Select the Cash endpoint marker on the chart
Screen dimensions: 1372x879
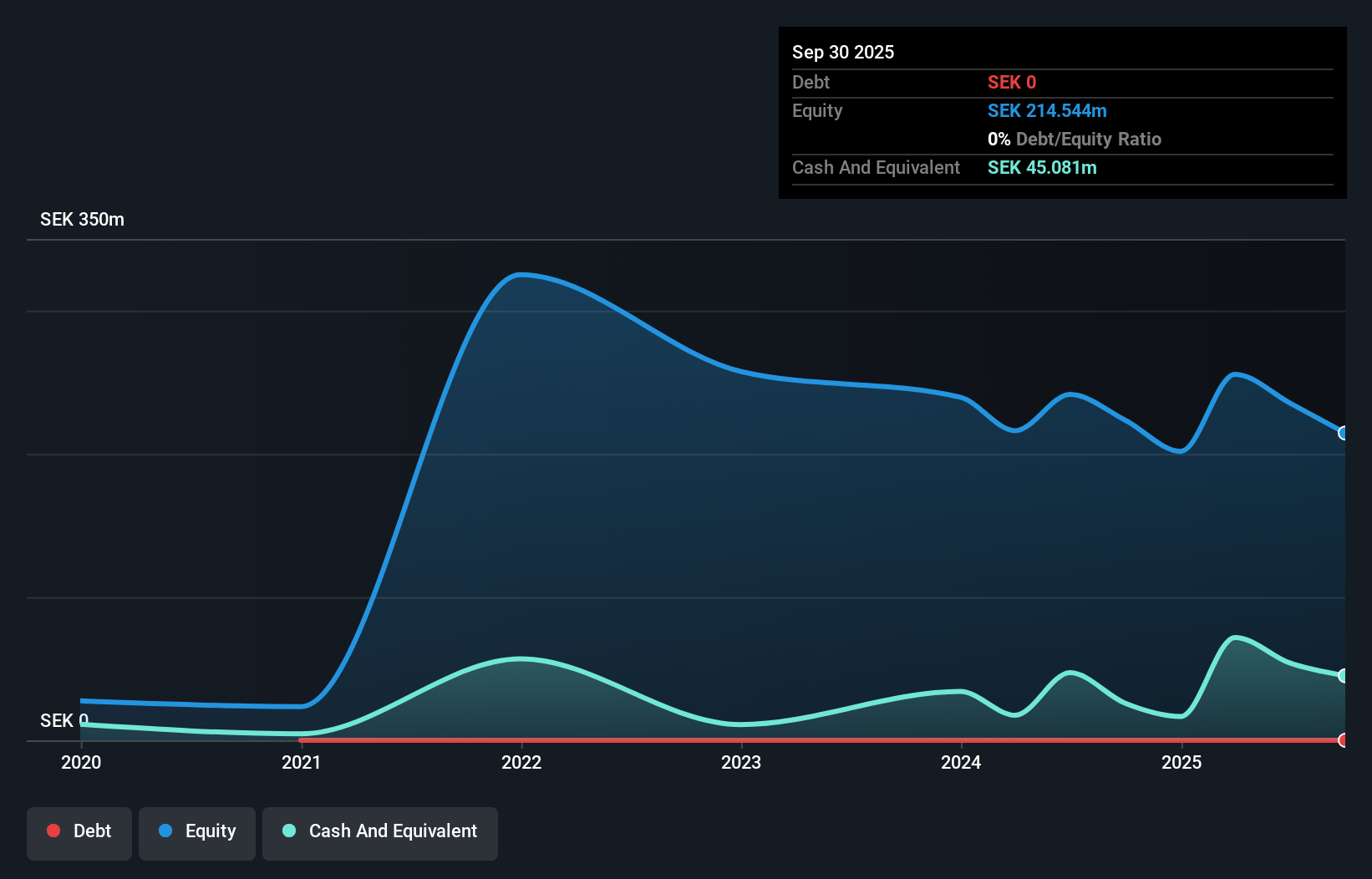tap(1342, 674)
